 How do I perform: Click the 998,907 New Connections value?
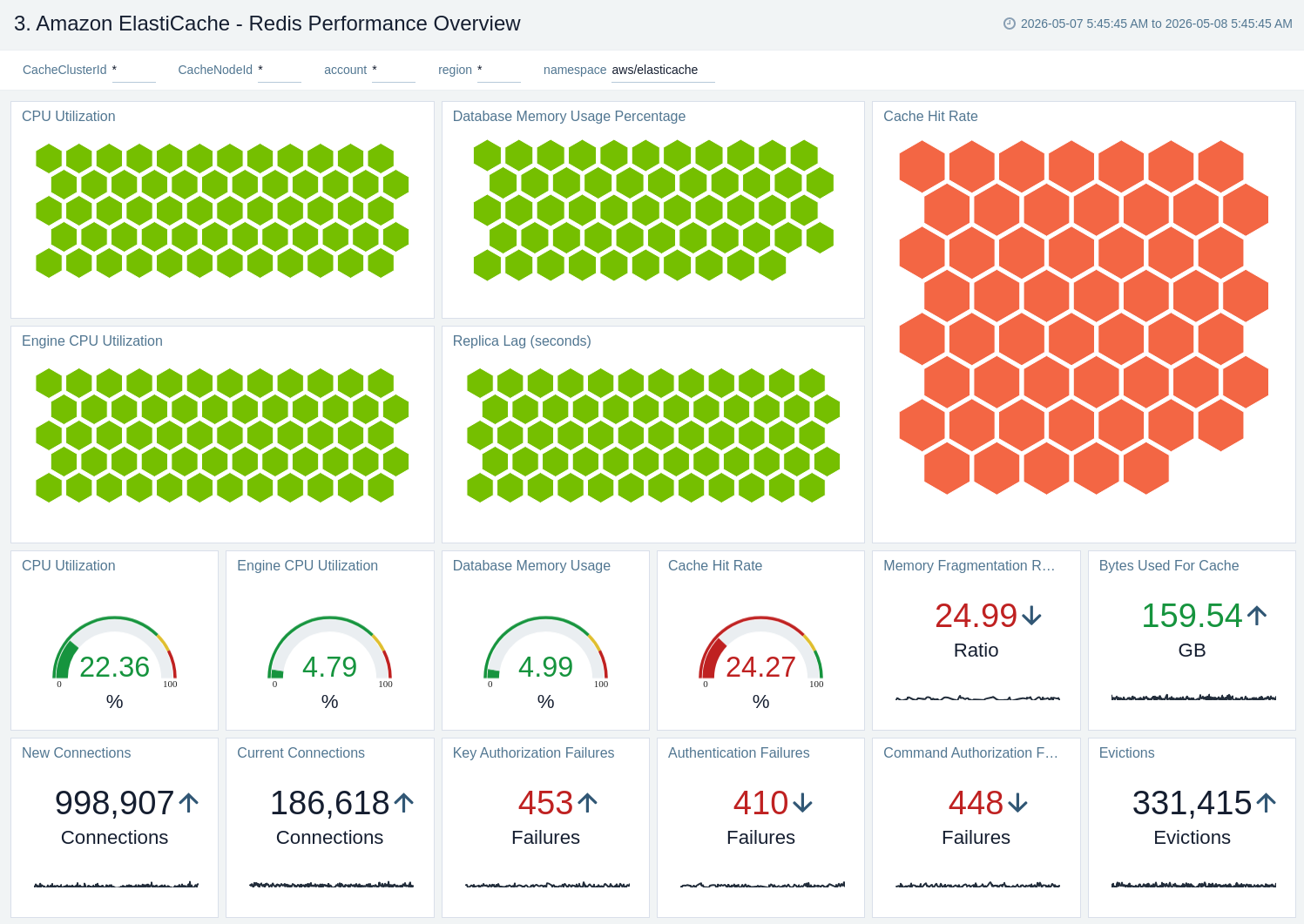tap(114, 803)
